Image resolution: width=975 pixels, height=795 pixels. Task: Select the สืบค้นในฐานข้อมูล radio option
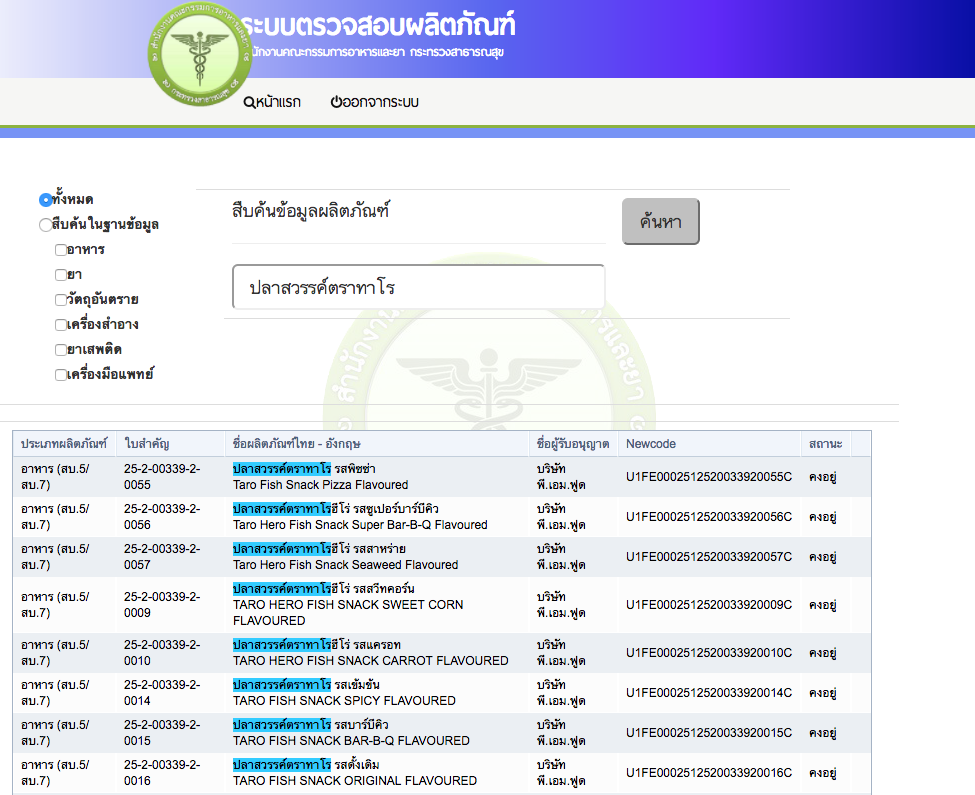pyautogui.click(x=45, y=225)
